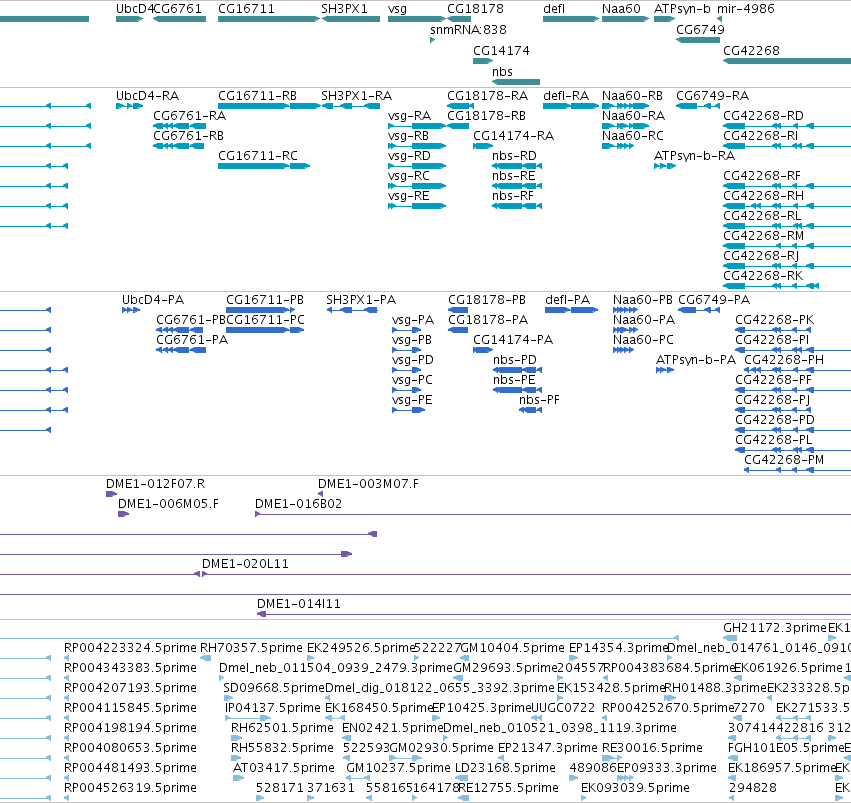Select EST RE30016.5prime label
The image size is (851, 803).
point(652,748)
